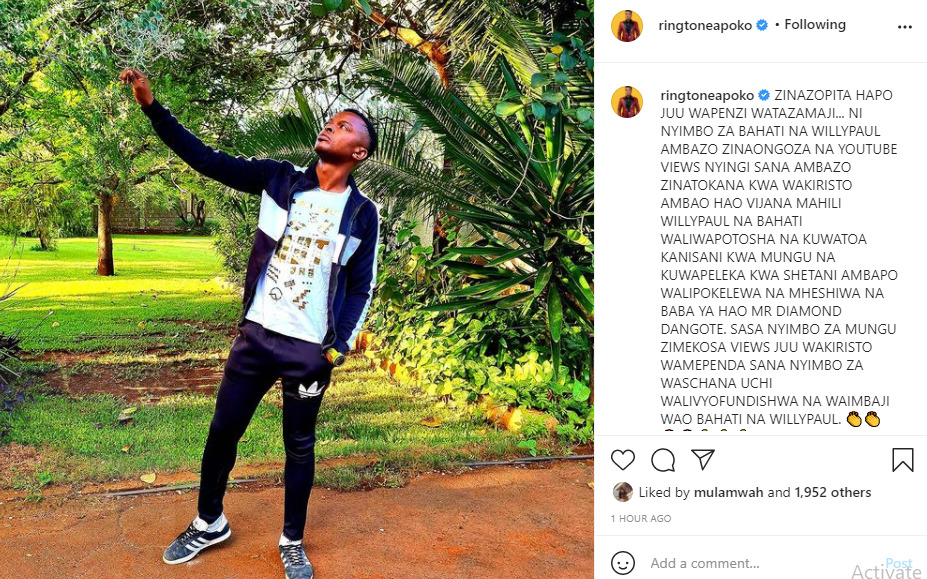927x579 pixels.
Task: Click the verified badge beside caption username
Action: click(x=764, y=95)
